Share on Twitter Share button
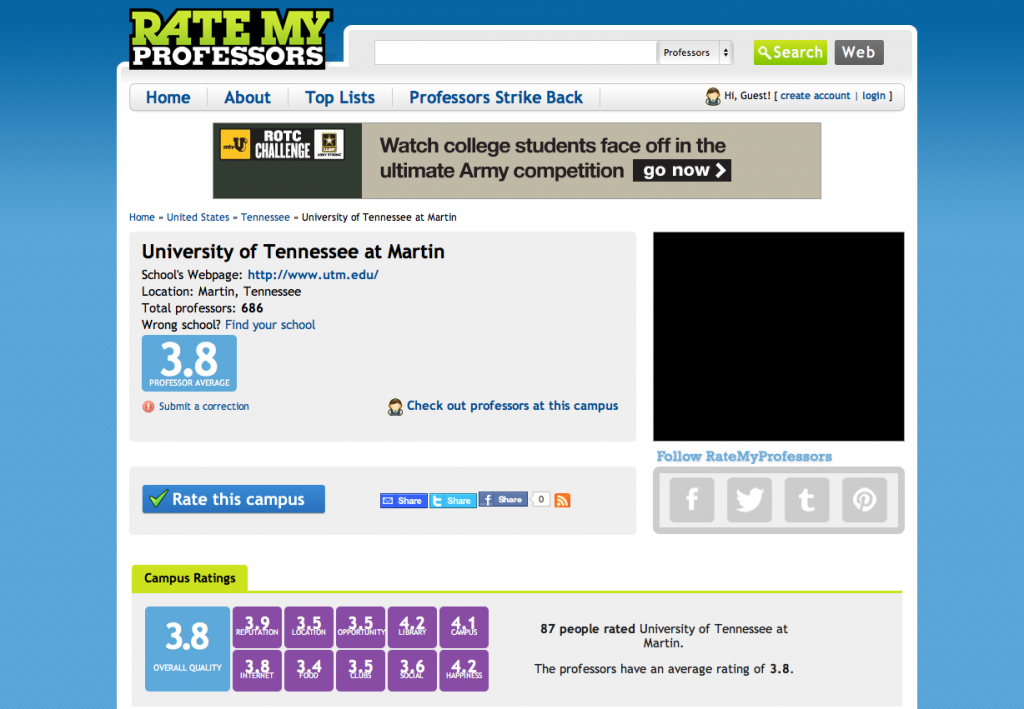Image resolution: width=1024 pixels, height=709 pixels. [453, 501]
